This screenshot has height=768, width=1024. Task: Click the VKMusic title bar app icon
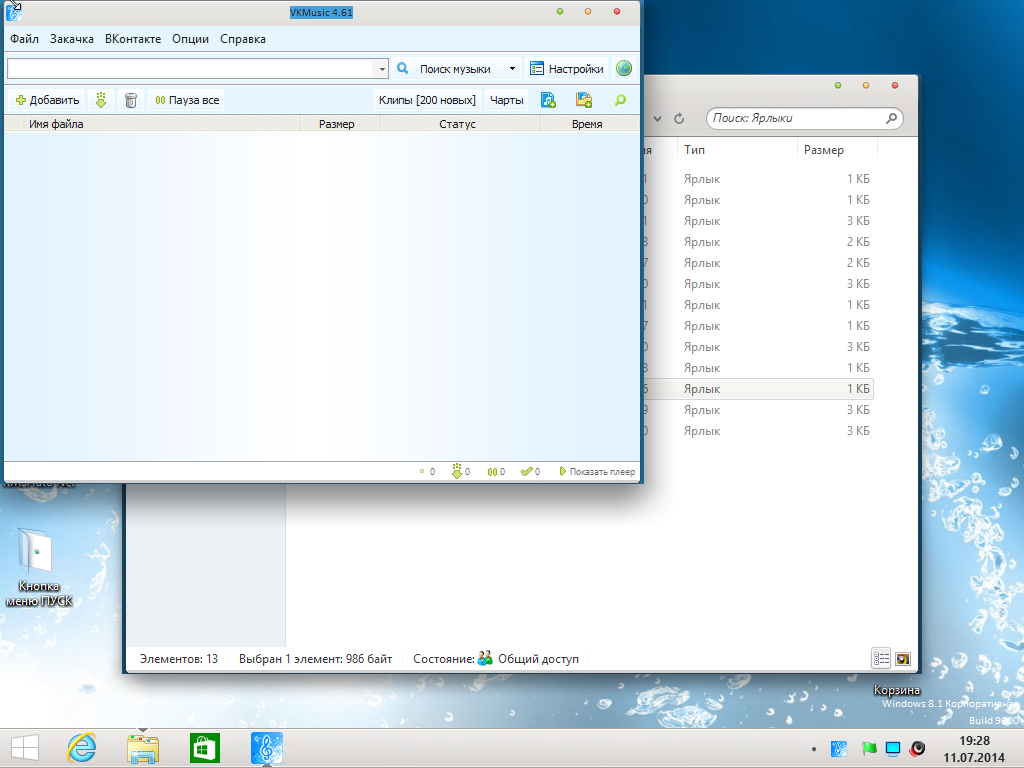click(x=14, y=11)
